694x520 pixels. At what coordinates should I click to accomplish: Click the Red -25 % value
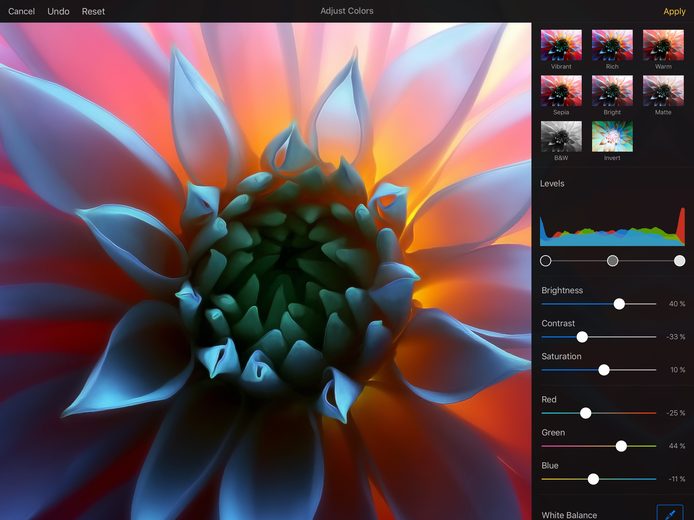point(675,413)
